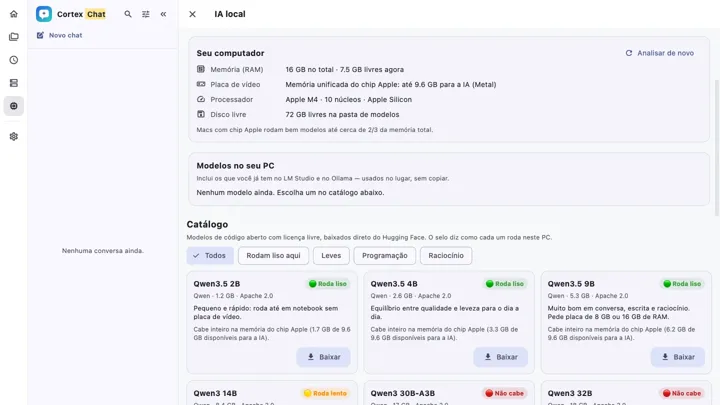Click 'Nenhuma conversa ainda.' text

click(x=103, y=251)
